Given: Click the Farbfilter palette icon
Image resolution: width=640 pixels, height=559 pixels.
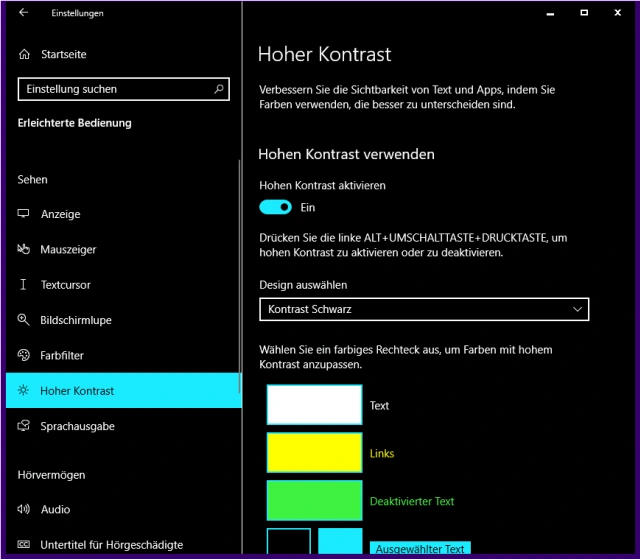Looking at the screenshot, I should pyautogui.click(x=23, y=355).
